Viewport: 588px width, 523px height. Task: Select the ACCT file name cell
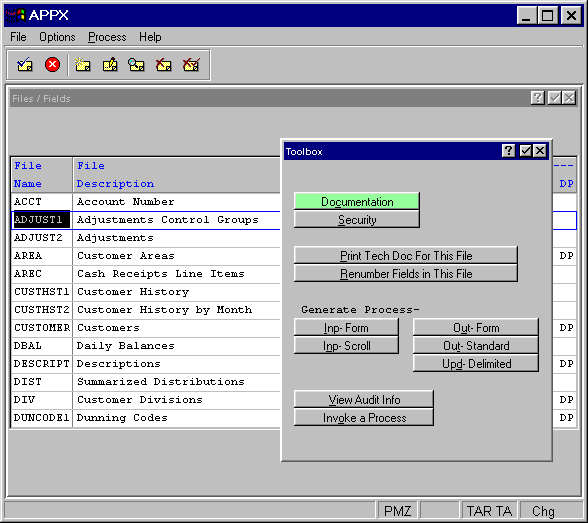41,202
